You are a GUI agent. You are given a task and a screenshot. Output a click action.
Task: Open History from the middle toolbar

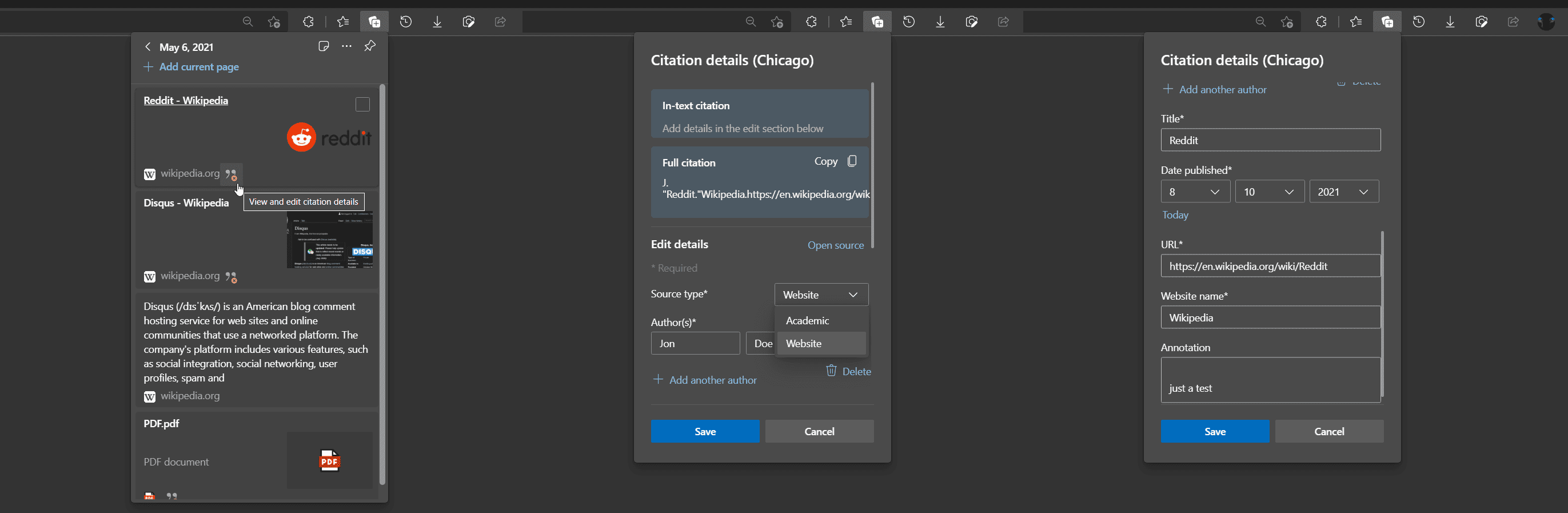click(909, 22)
